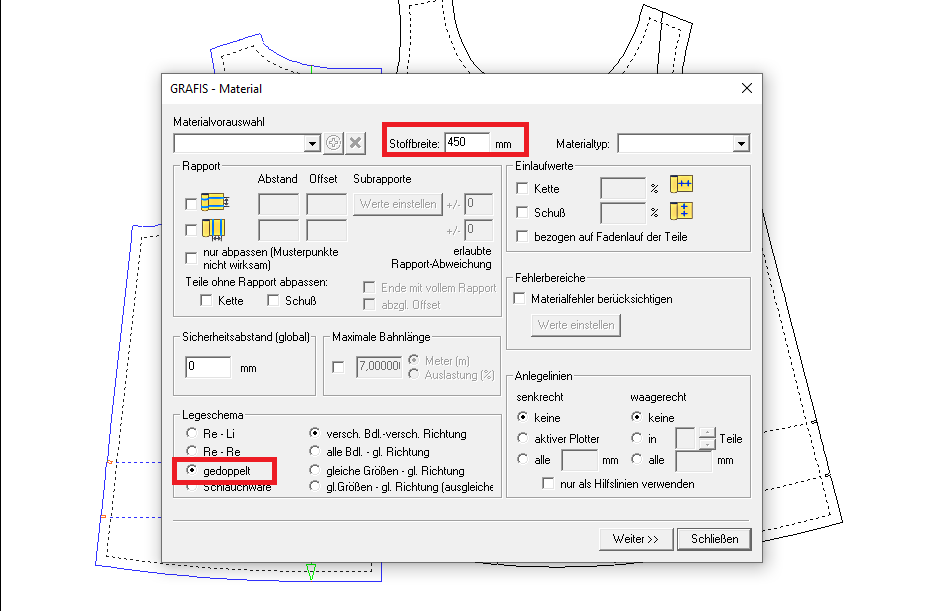Tick the Schuß checkbox under Teile ohne Rapport

[274, 300]
